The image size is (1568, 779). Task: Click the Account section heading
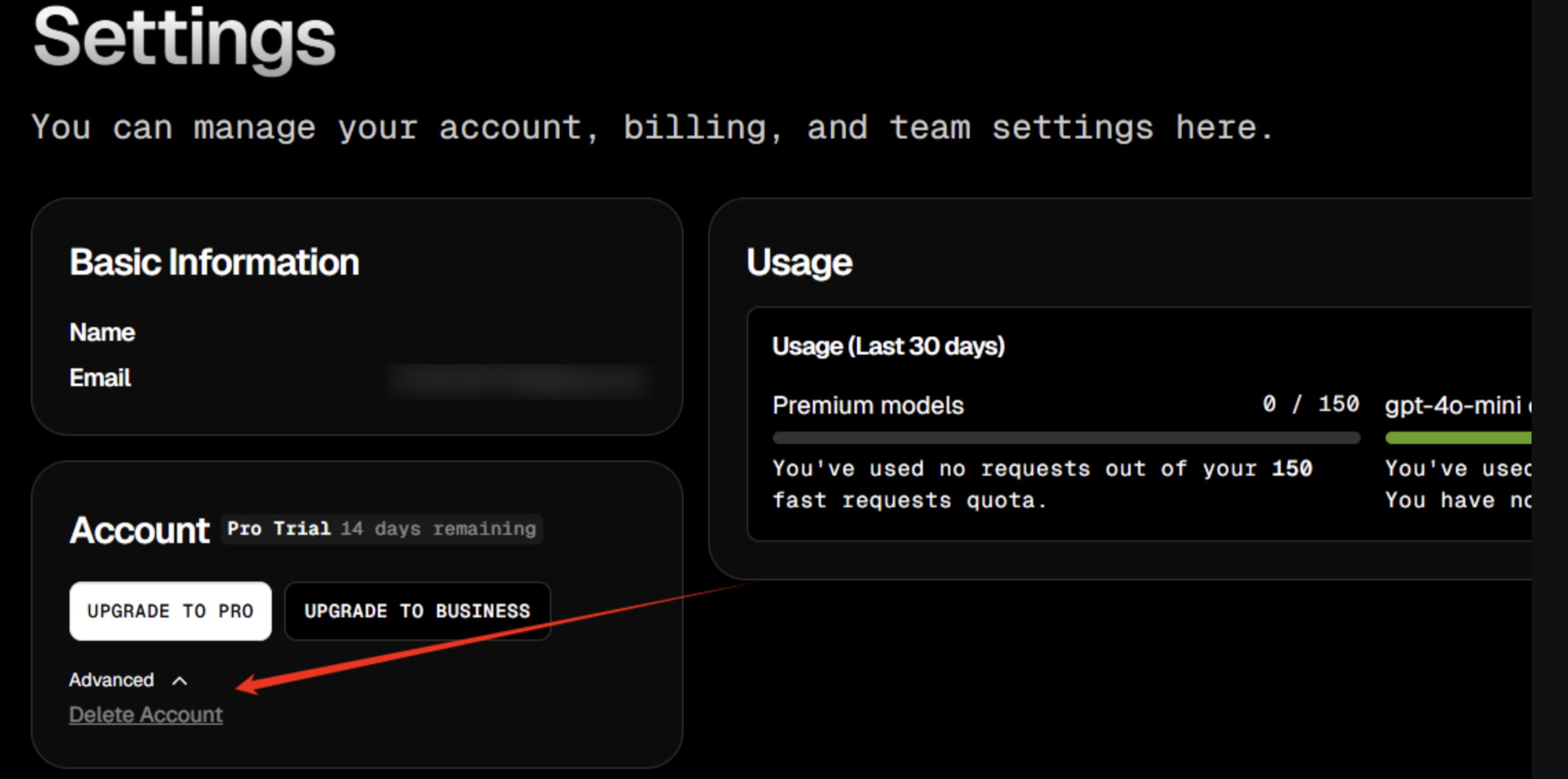coord(139,530)
